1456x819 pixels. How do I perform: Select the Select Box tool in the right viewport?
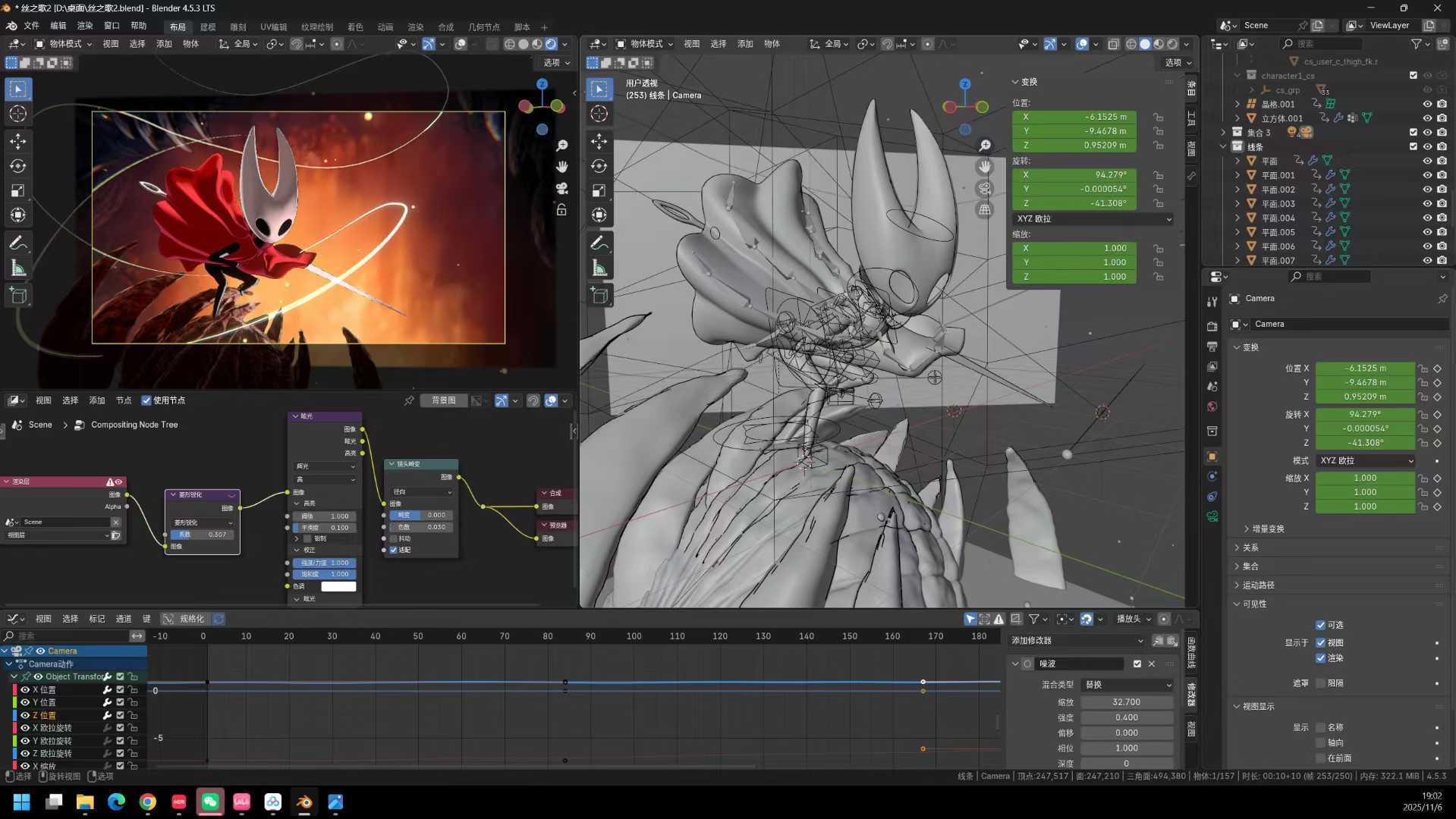point(599,89)
